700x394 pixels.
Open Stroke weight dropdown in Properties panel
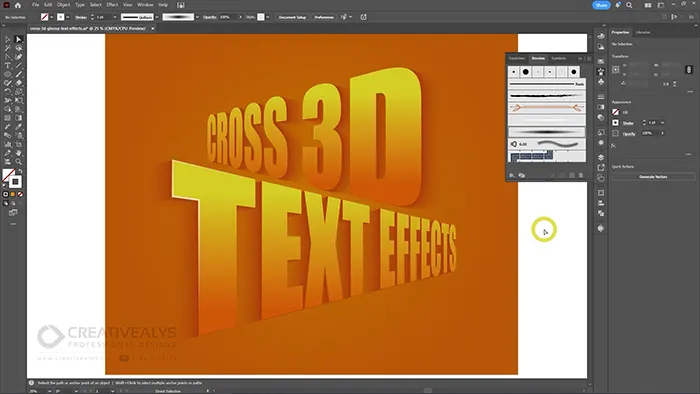(x=662, y=123)
